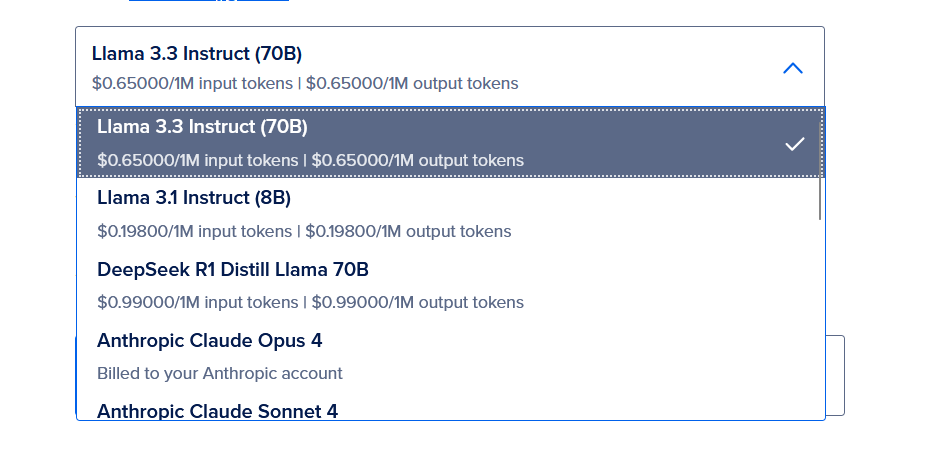
Task: Click the $0.99000/1M output tokens price
Action: [417, 302]
